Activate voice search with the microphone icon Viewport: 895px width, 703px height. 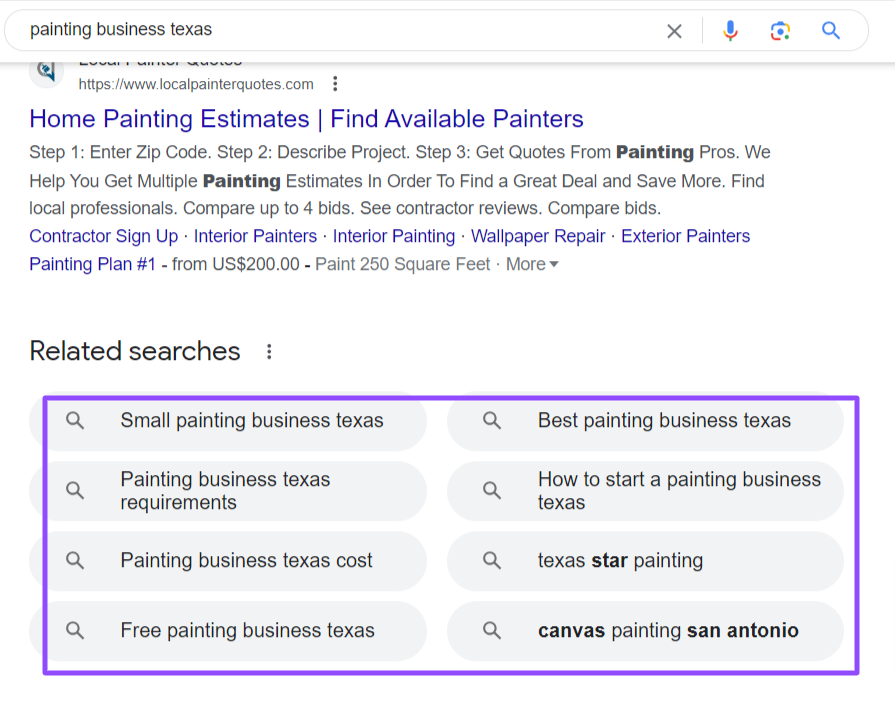(x=730, y=31)
